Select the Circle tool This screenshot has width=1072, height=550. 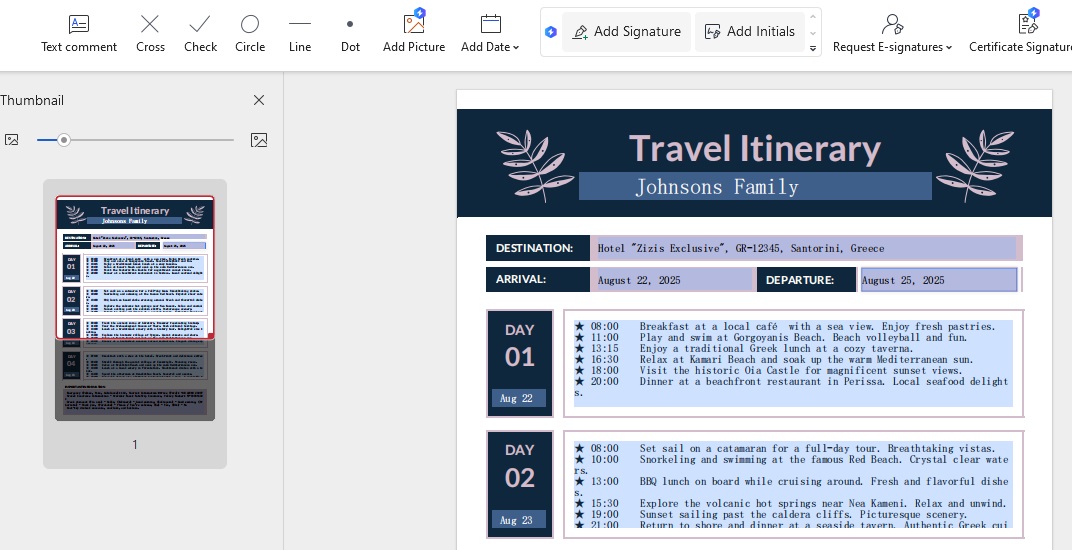[250, 34]
